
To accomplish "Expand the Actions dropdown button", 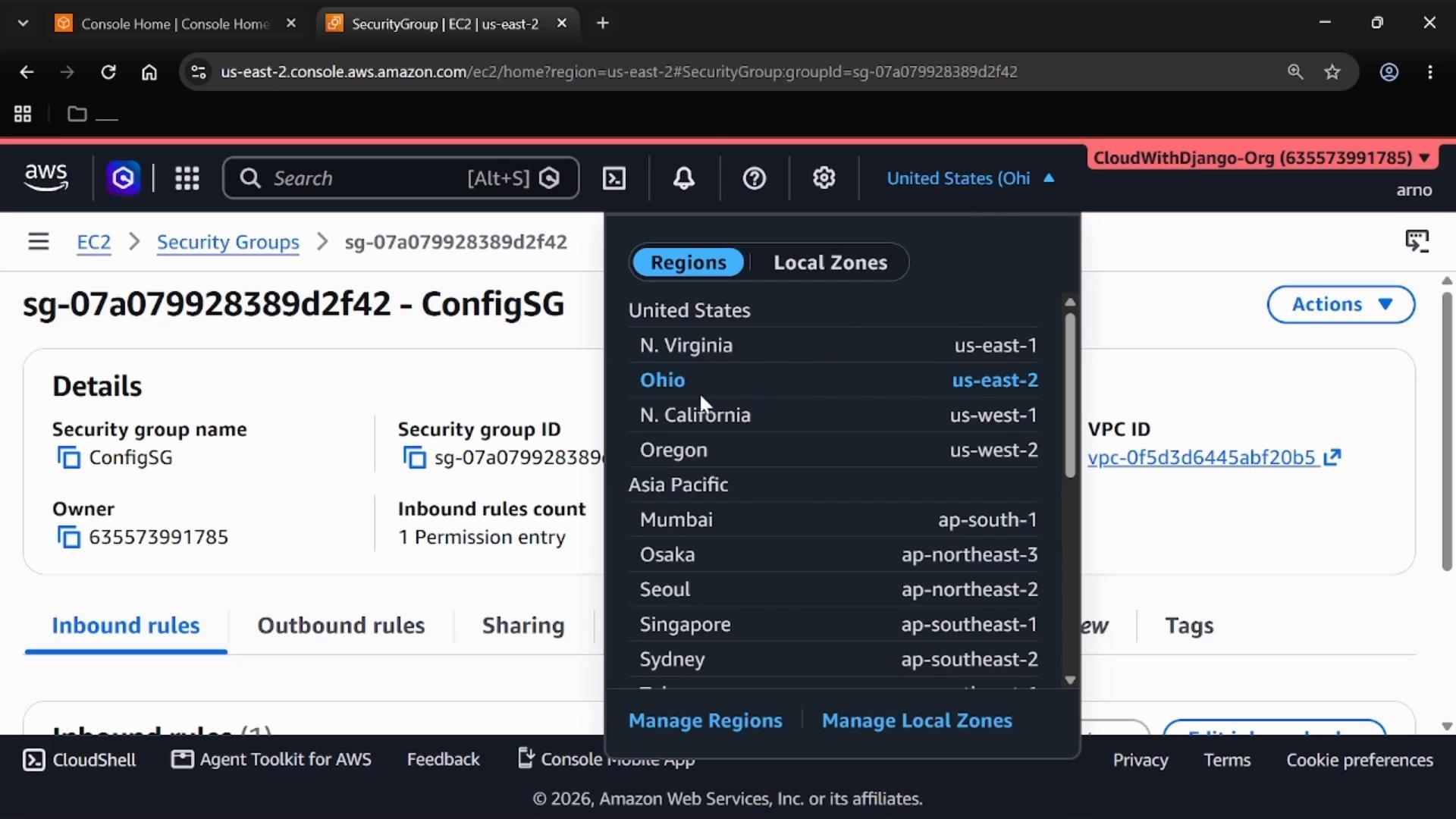I will point(1341,304).
